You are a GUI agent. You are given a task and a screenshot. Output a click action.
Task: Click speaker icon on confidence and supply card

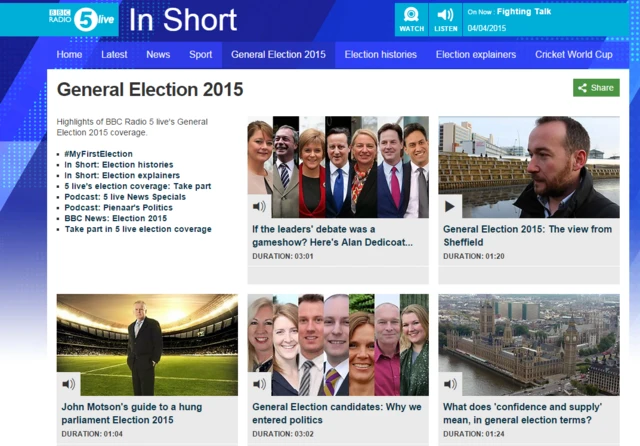(450, 384)
